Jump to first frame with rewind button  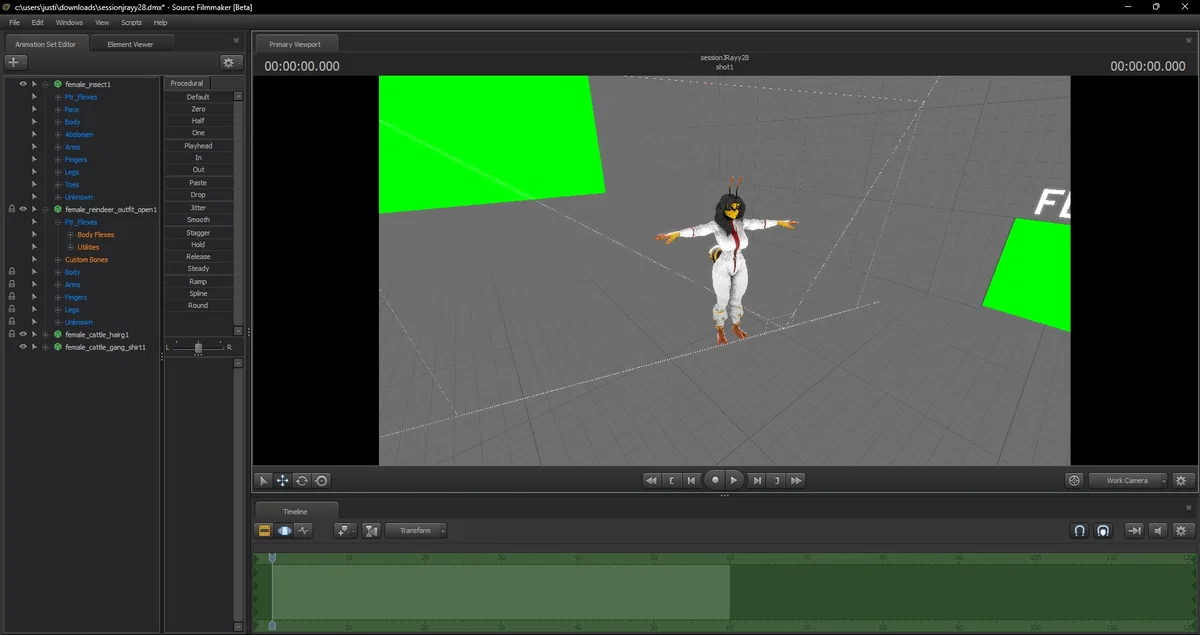651,481
